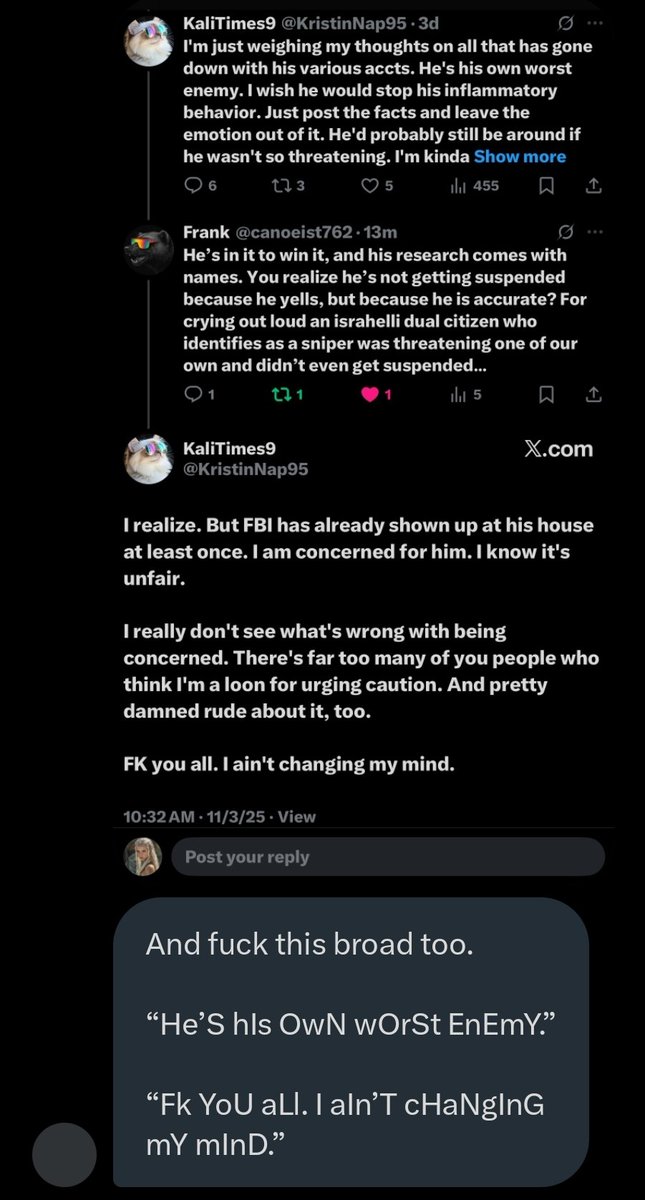Focus the Post your reply field
This screenshot has width=645, height=1200.
pos(387,857)
